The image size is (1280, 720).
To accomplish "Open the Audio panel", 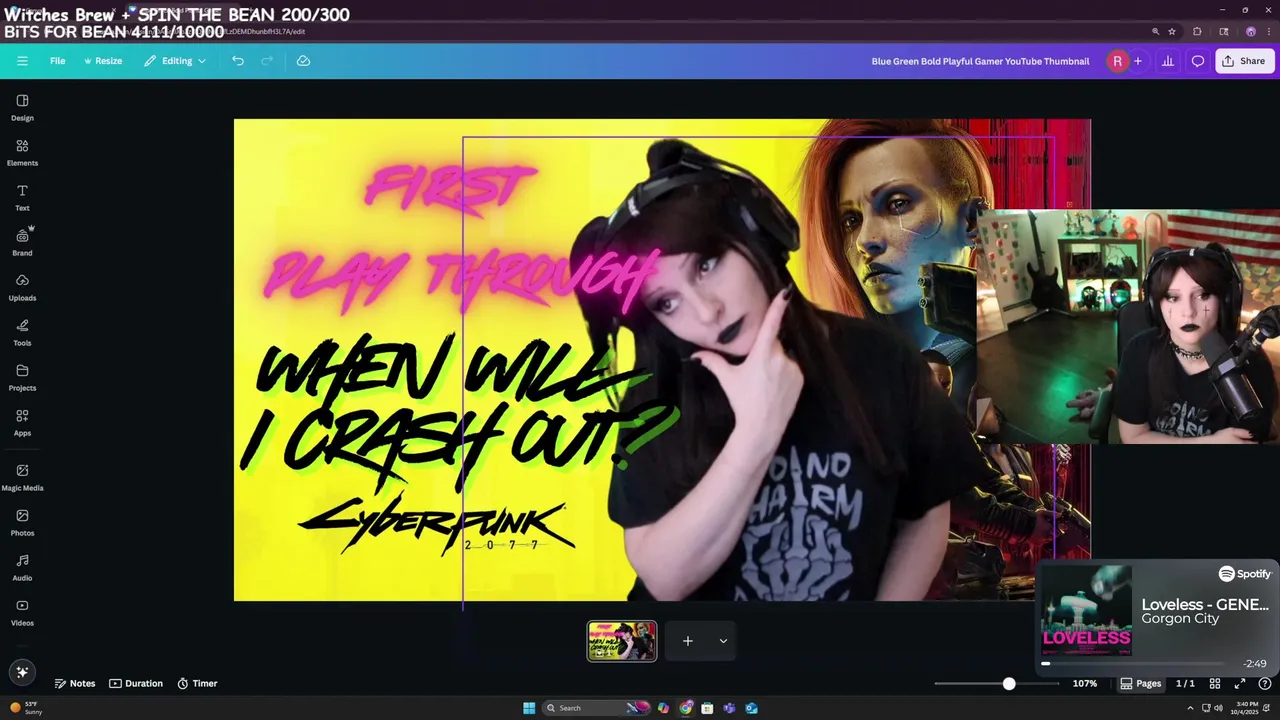I will [x=22, y=568].
